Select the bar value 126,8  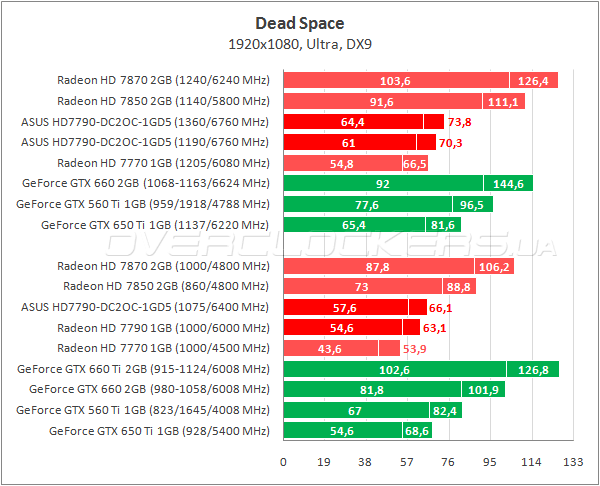coord(533,370)
